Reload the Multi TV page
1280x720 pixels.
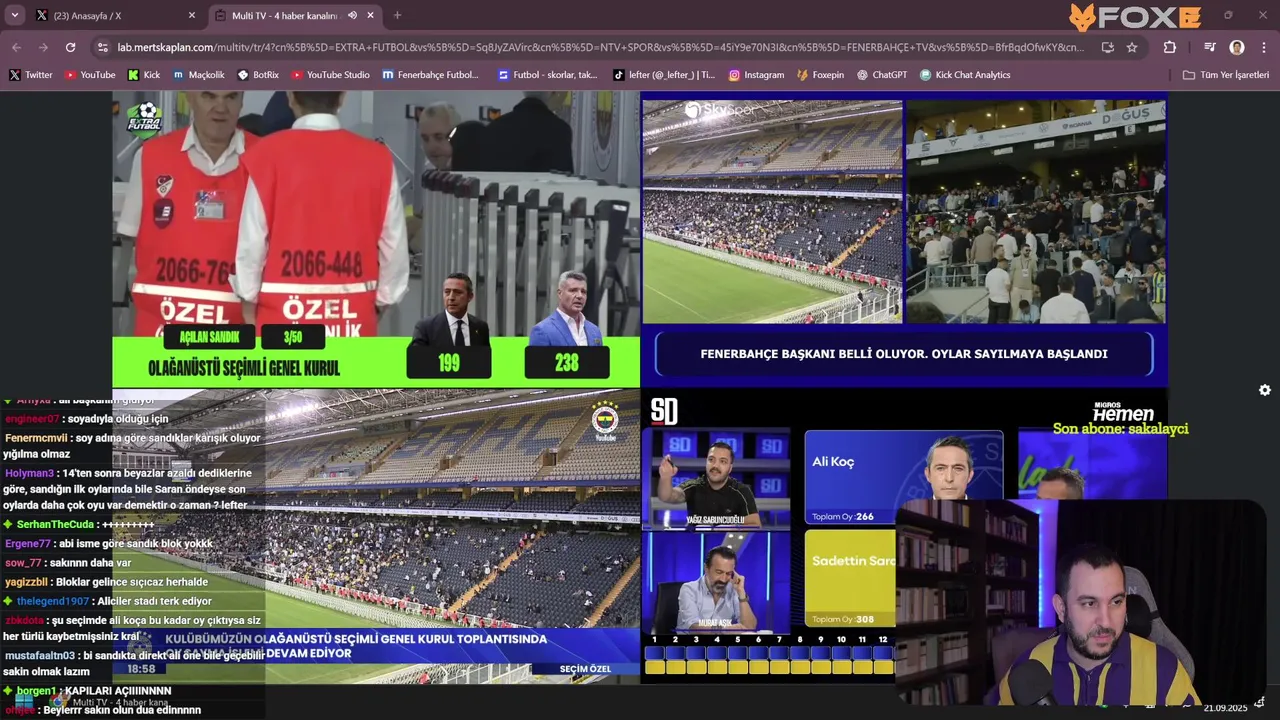tap(70, 47)
